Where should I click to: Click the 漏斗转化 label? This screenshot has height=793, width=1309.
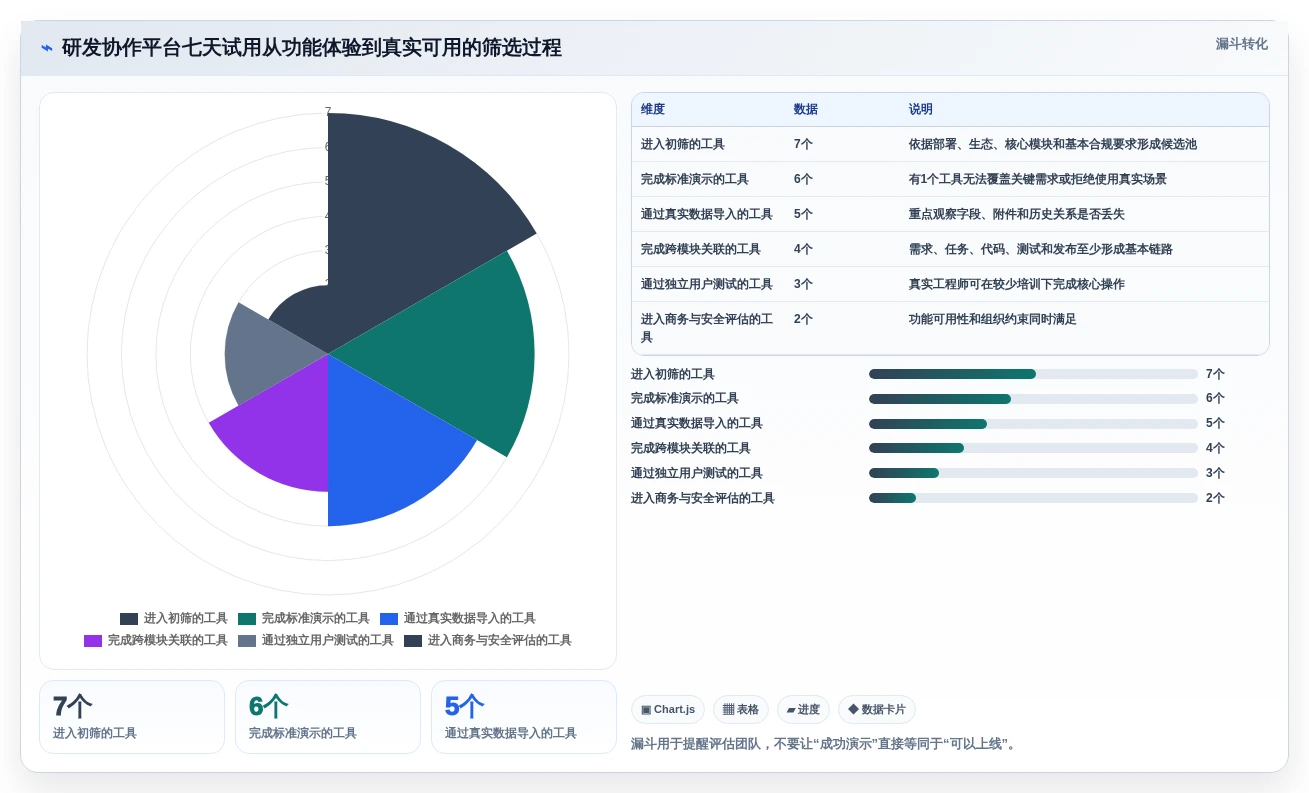tap(1241, 44)
